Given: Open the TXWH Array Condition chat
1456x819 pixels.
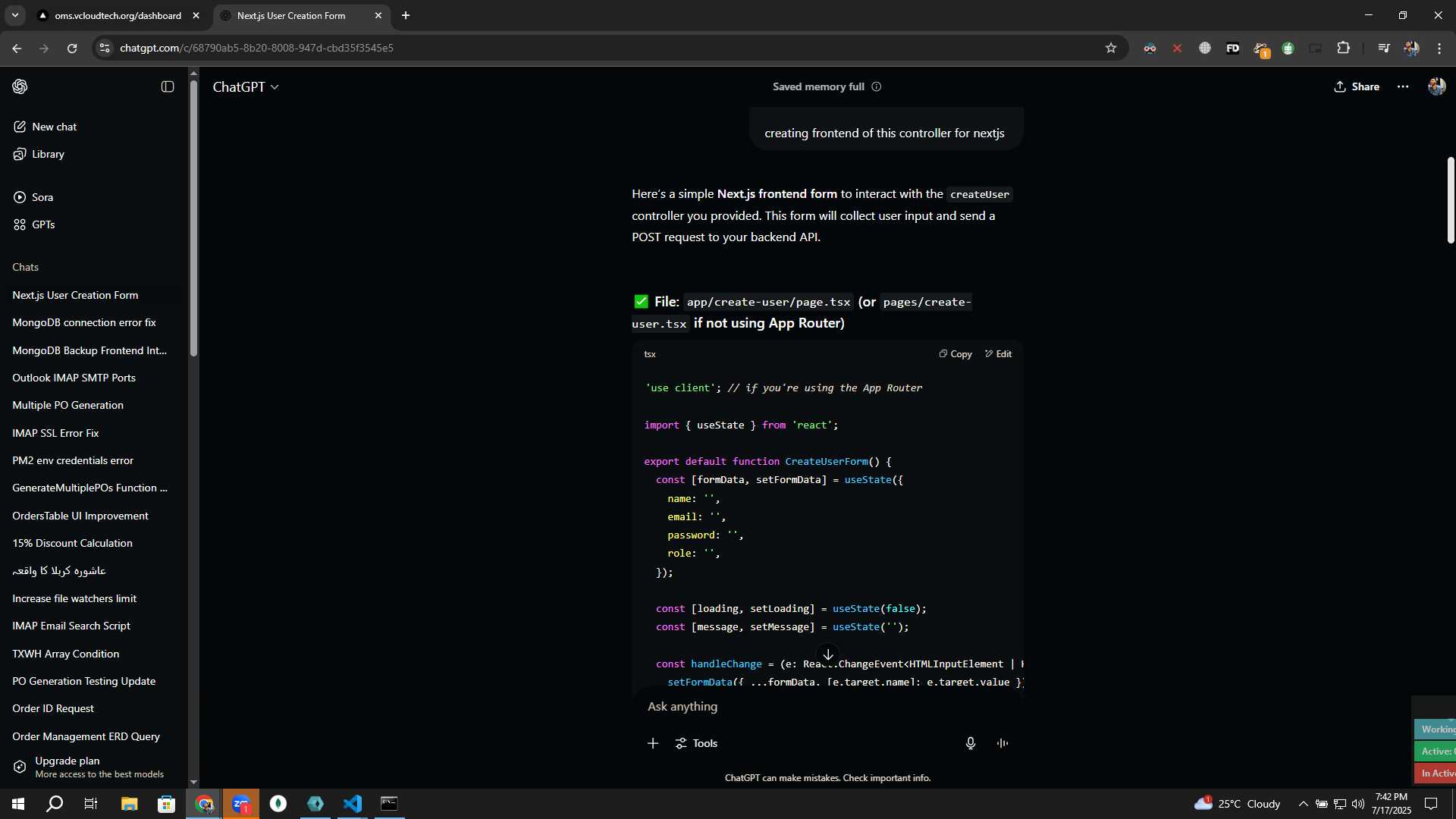Looking at the screenshot, I should pyautogui.click(x=66, y=654).
